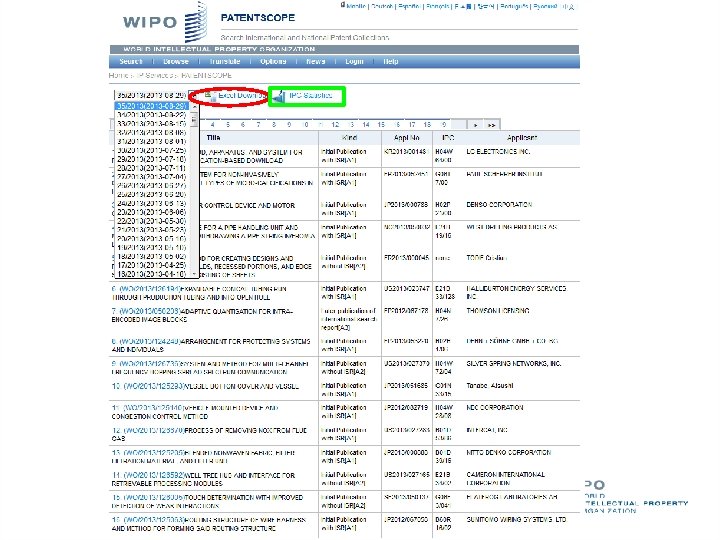This screenshot has width=720, height=540.
Task: Click applicant NITTO DENKO CORPORATION cell
Action: tap(508, 453)
